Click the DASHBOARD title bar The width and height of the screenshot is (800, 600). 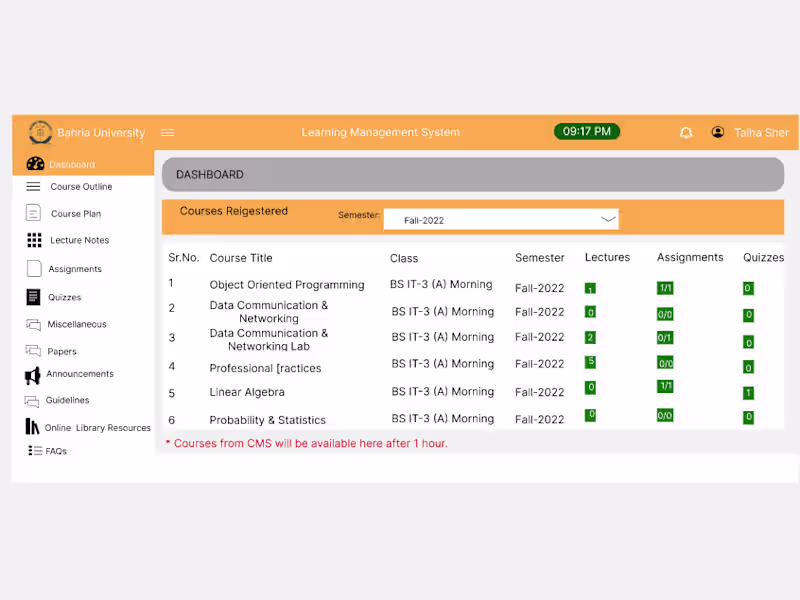click(473, 174)
